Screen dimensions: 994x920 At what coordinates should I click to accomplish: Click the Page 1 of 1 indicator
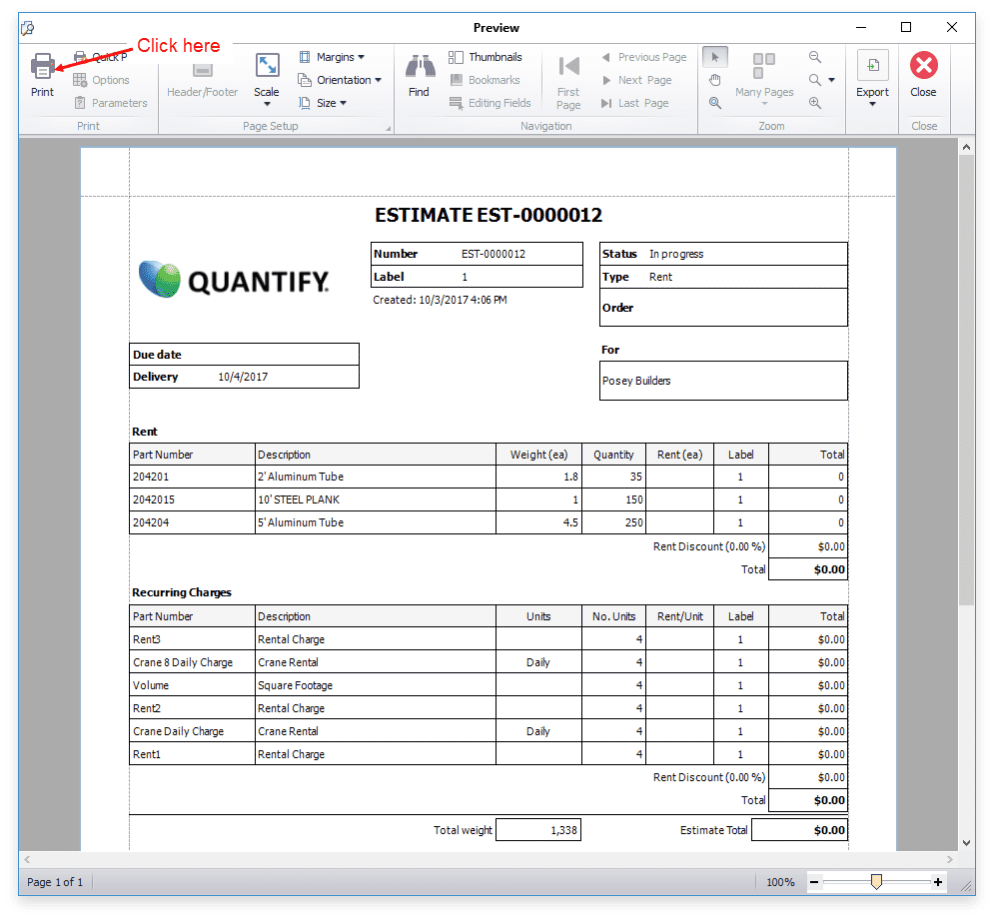pyautogui.click(x=55, y=882)
